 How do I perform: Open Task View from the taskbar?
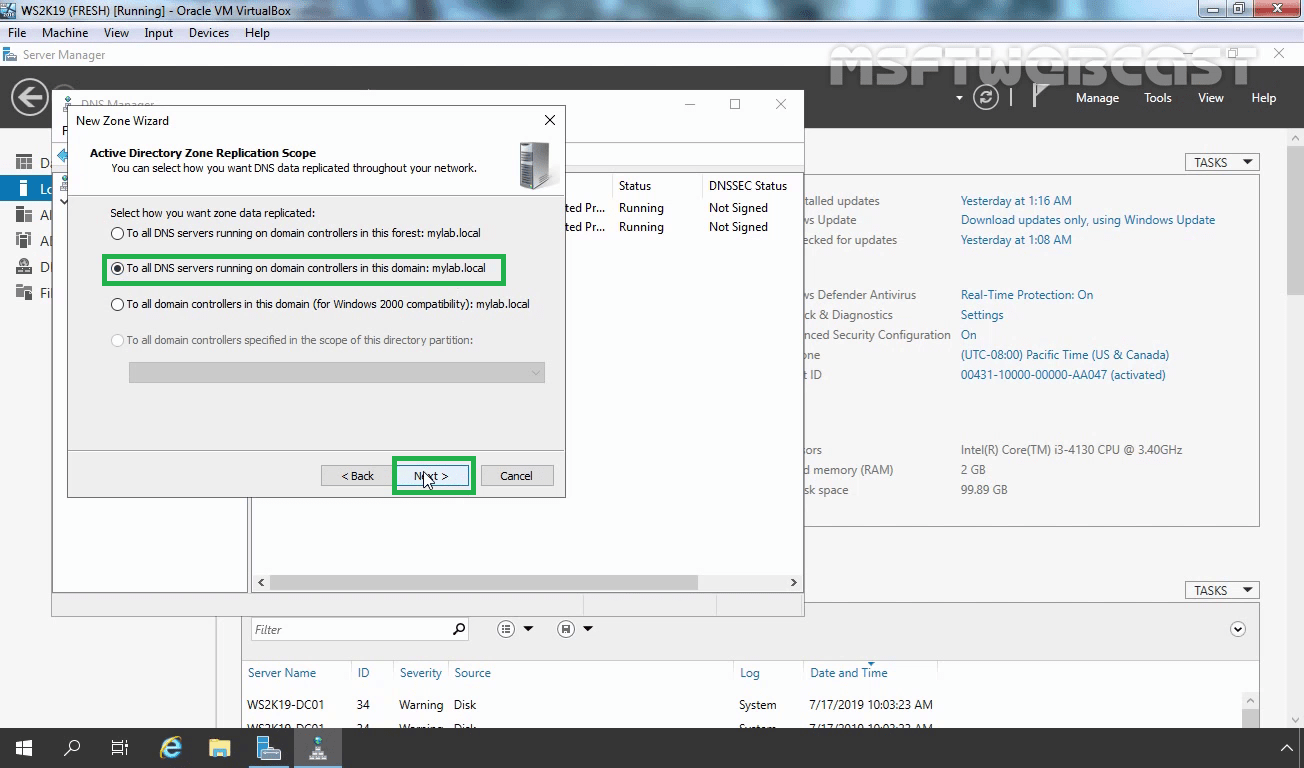click(x=120, y=748)
